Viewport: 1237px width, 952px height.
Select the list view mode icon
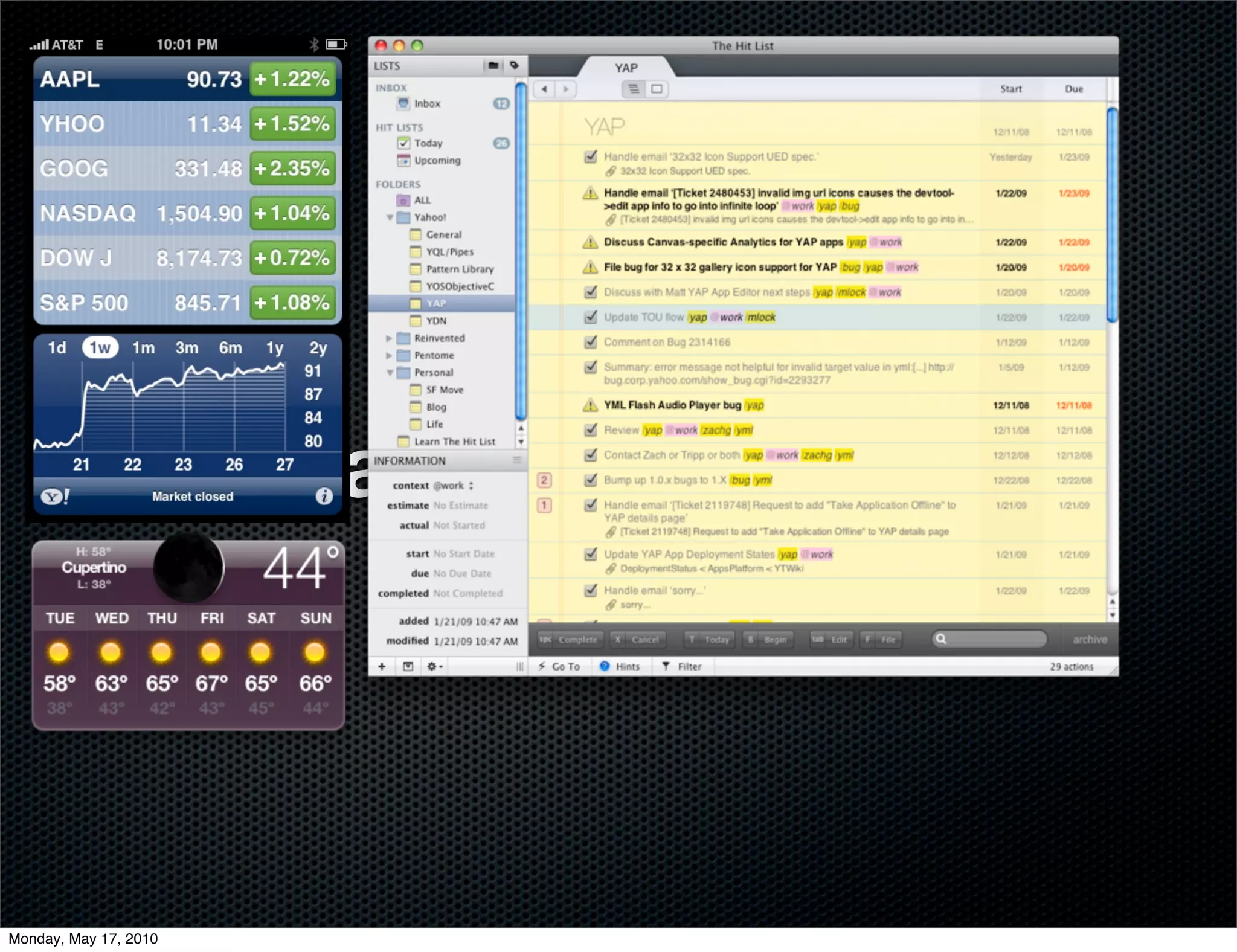[x=634, y=89]
